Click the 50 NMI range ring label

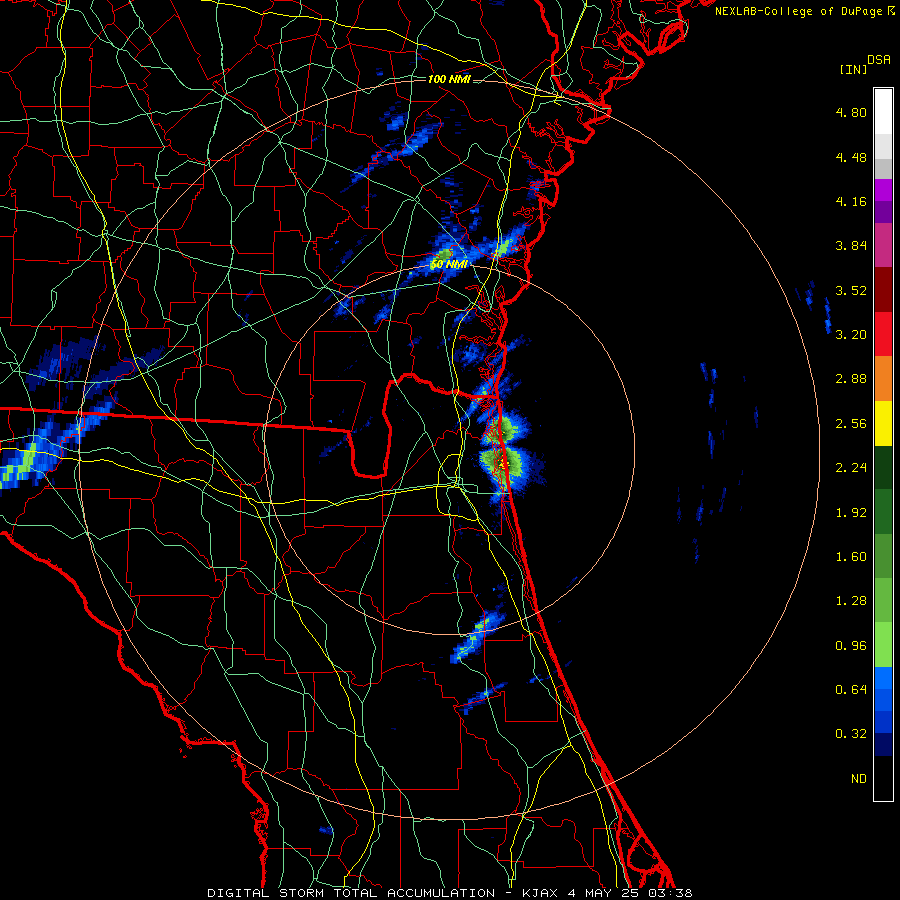[449, 264]
